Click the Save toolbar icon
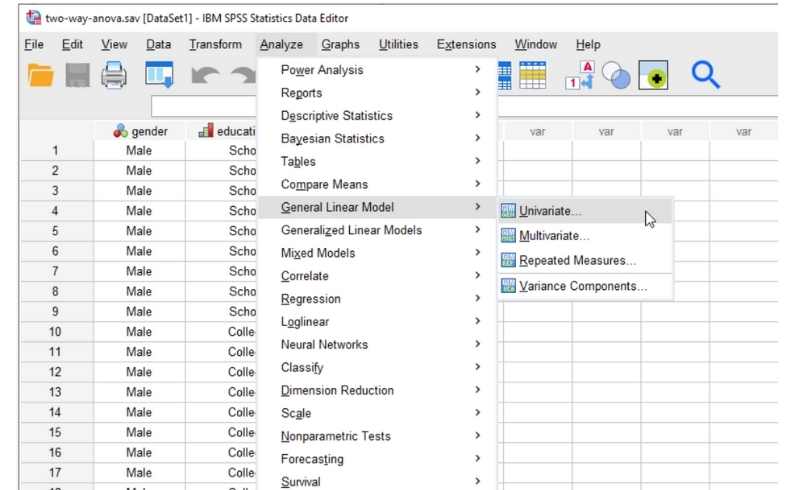This screenshot has width=799, height=490. click(77, 75)
